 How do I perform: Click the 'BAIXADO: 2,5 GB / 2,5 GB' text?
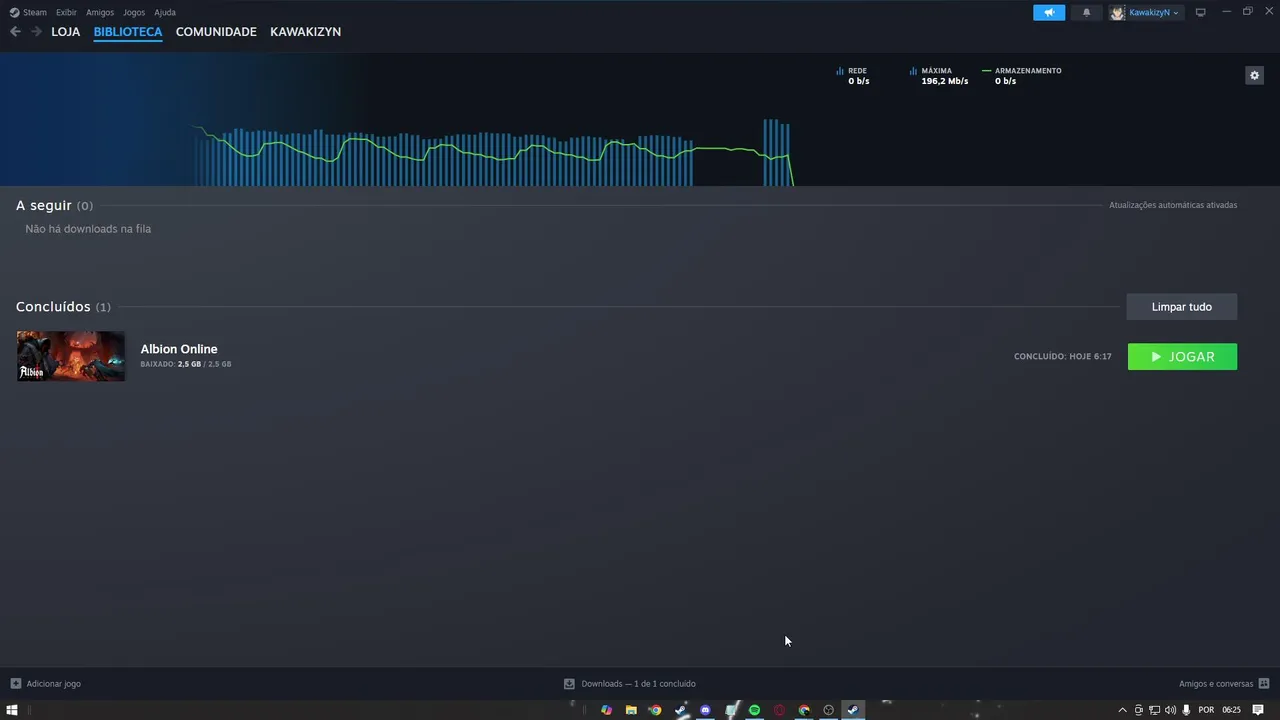pos(186,364)
